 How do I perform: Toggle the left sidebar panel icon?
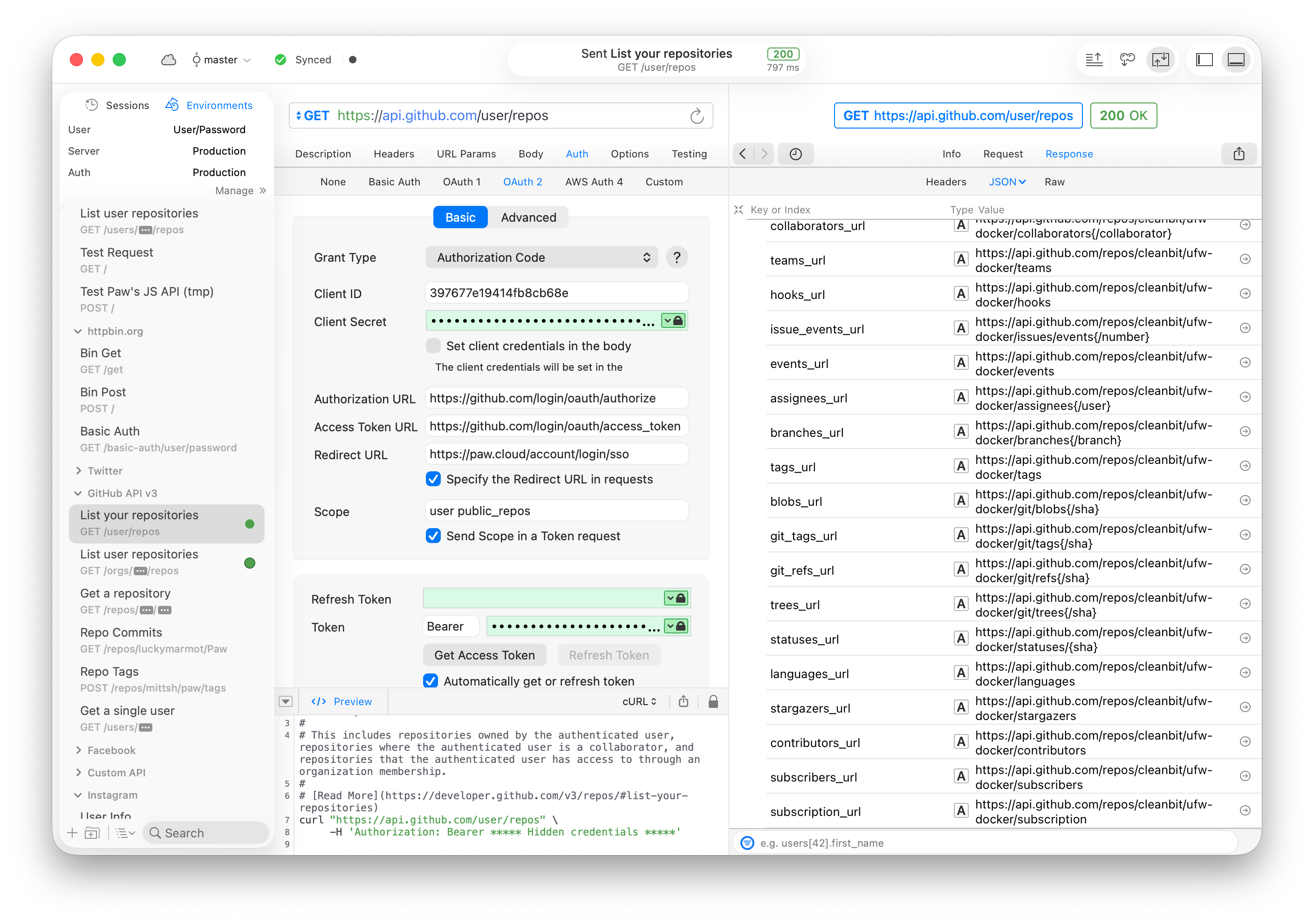pos(1204,60)
